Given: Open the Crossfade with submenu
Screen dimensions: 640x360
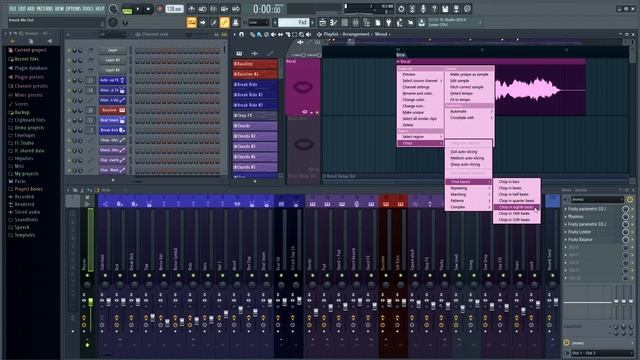Looking at the screenshot, I should click(x=469, y=118).
